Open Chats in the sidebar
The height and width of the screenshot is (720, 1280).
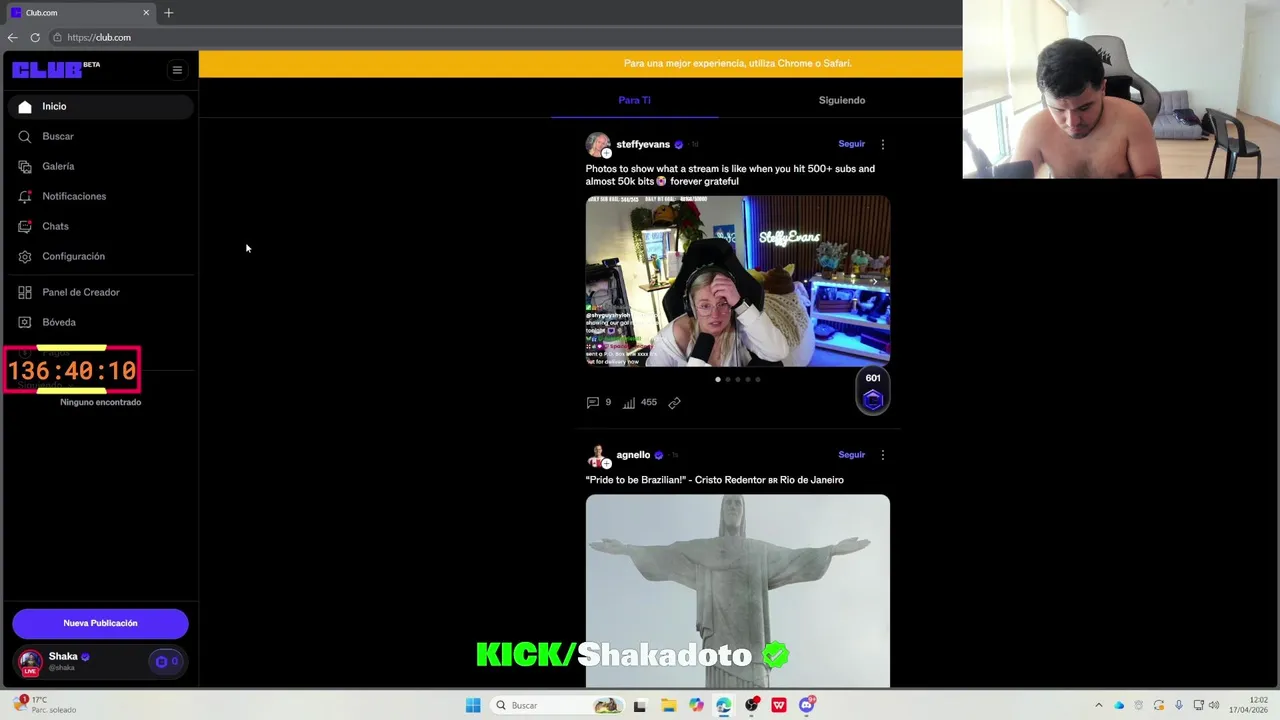coord(100,226)
